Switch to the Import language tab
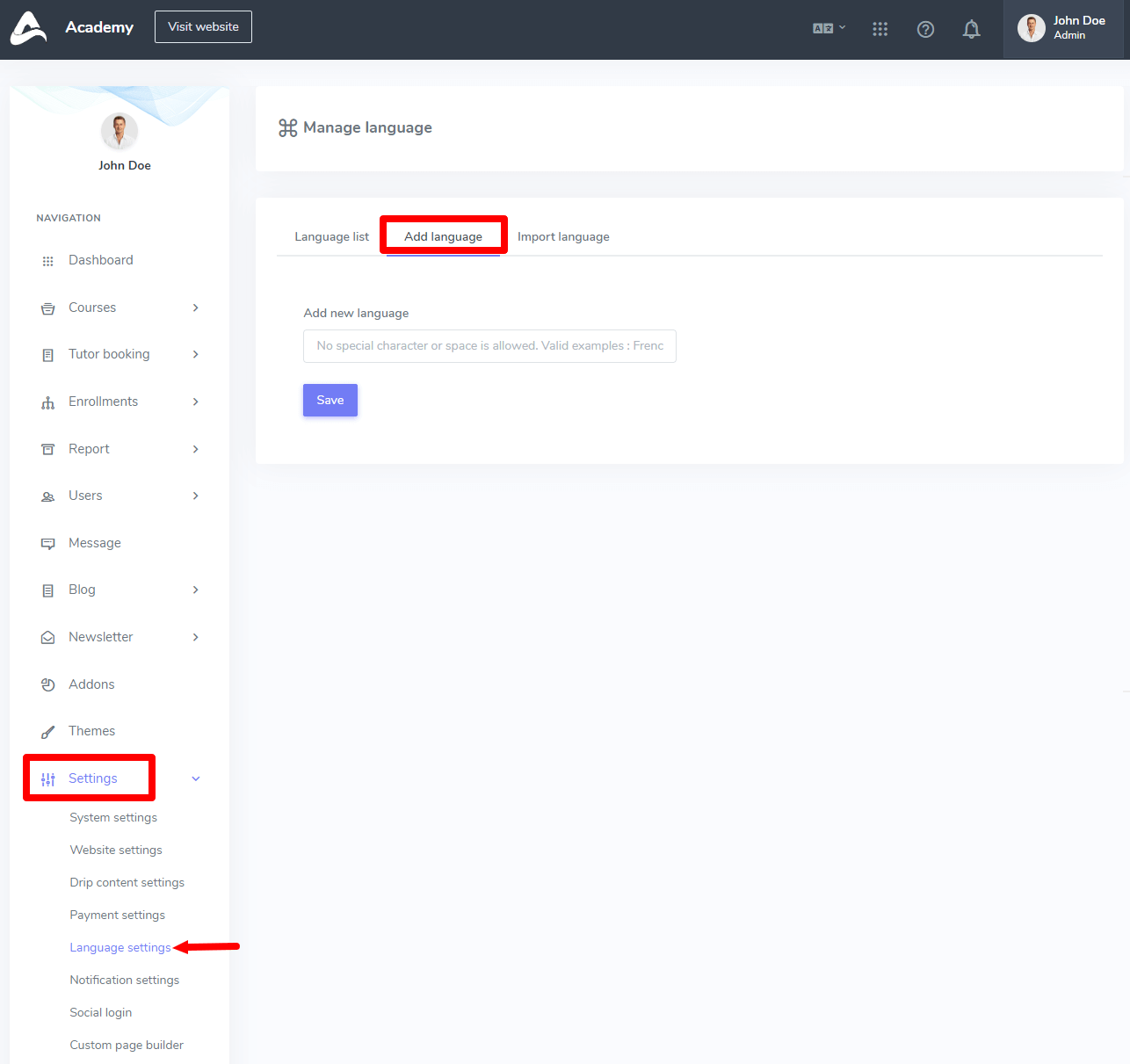1130x1064 pixels. pyautogui.click(x=563, y=236)
